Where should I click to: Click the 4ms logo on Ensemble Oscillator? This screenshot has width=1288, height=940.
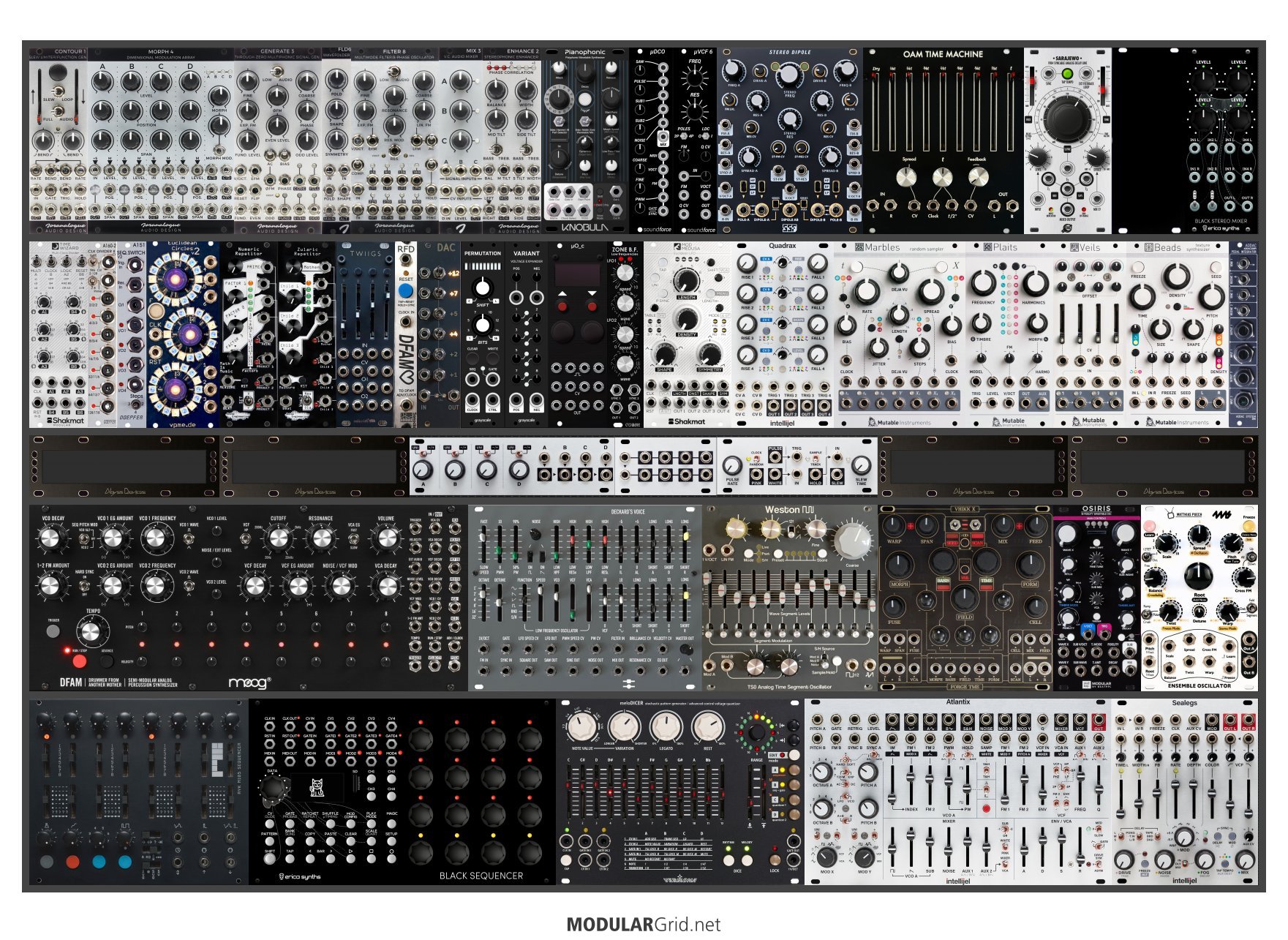pyautogui.click(x=1222, y=514)
